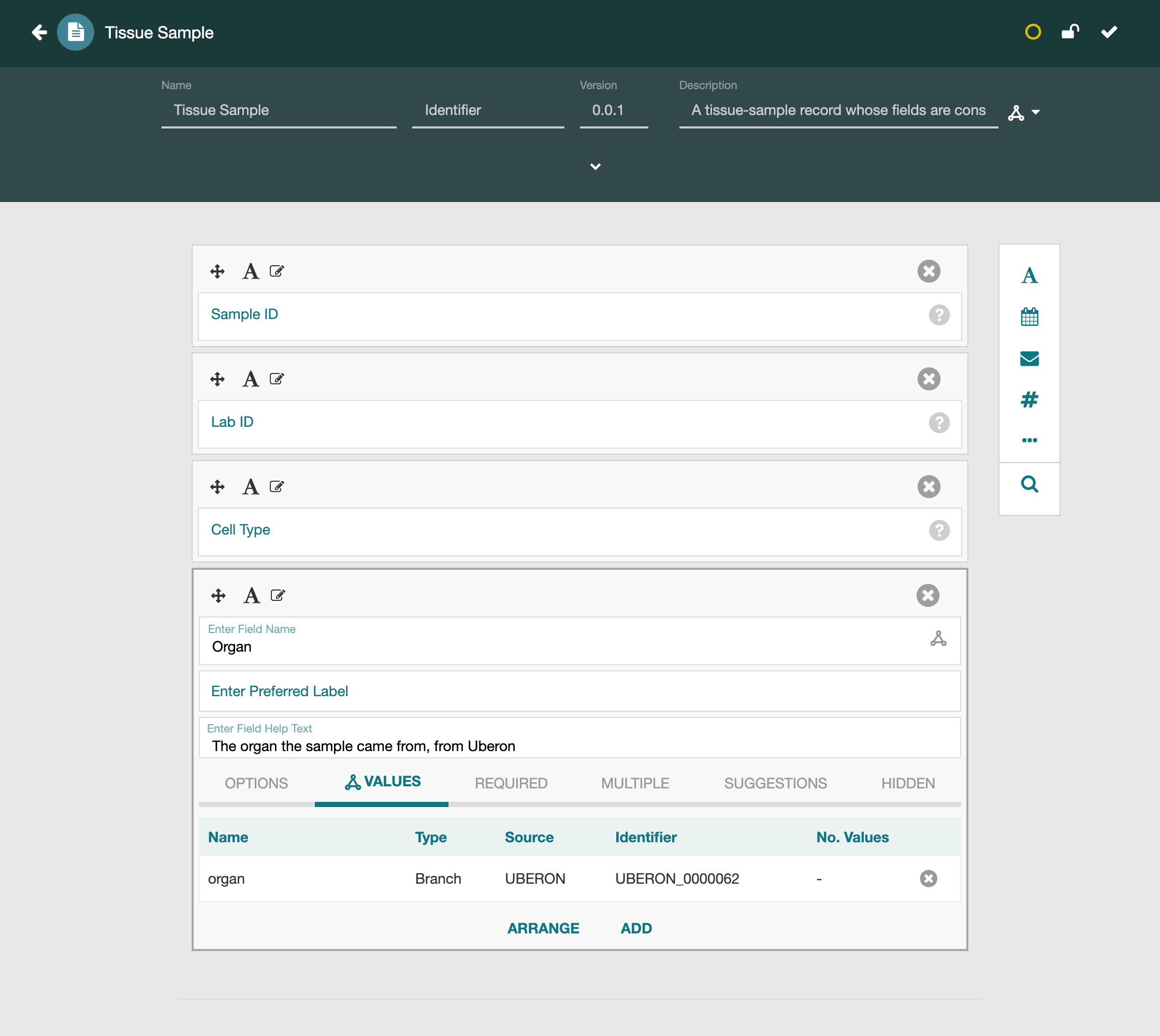Switch to the OPTIONS tab
Screen dimensions: 1160x1036
256,783
